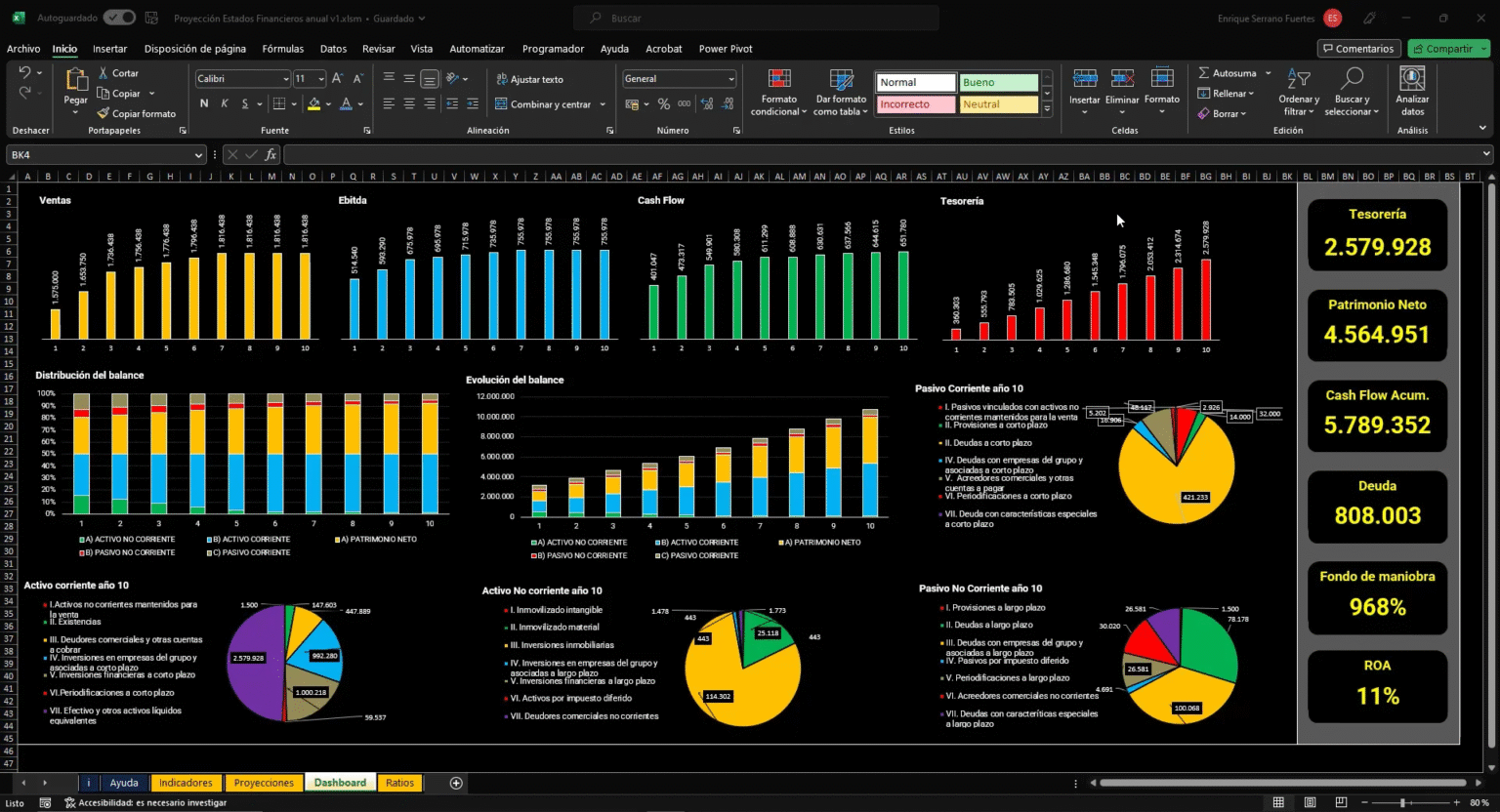Viewport: 1500px width, 812px height.
Task: Click the Copiar formato paintbrush icon
Action: (x=104, y=113)
